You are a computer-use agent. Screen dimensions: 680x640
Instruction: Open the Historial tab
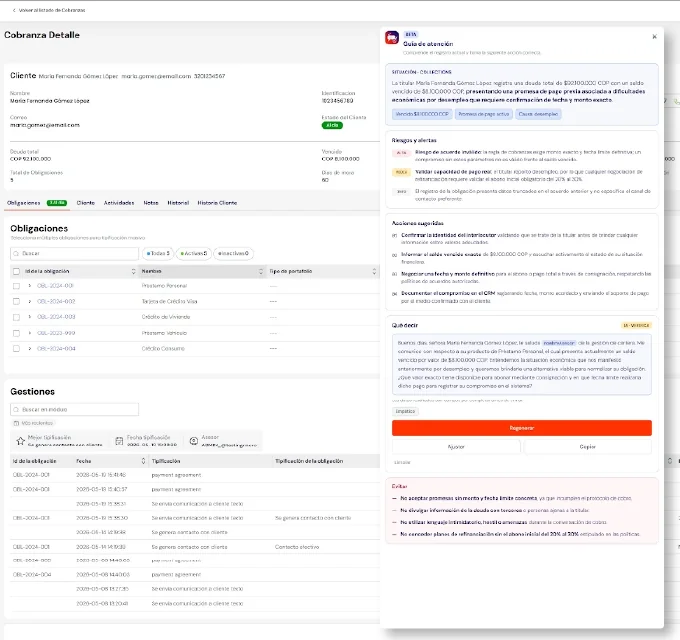coord(178,203)
